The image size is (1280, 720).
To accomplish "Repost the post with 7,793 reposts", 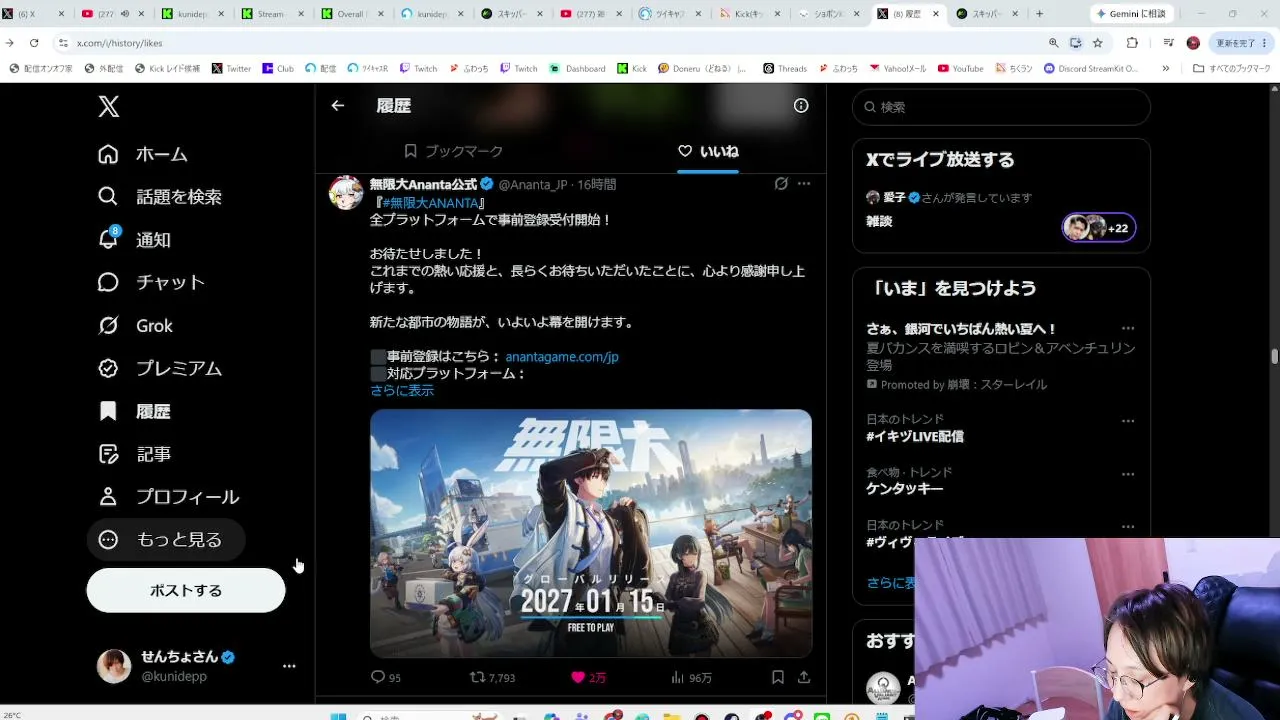I will coord(493,677).
